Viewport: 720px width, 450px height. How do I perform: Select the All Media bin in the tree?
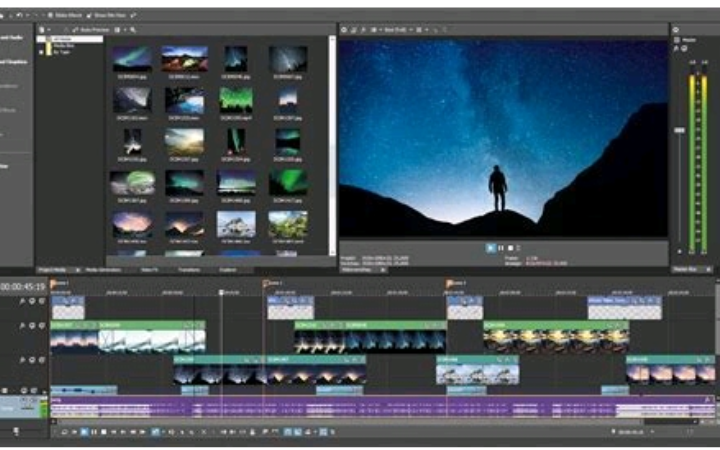pyautogui.click(x=70, y=39)
